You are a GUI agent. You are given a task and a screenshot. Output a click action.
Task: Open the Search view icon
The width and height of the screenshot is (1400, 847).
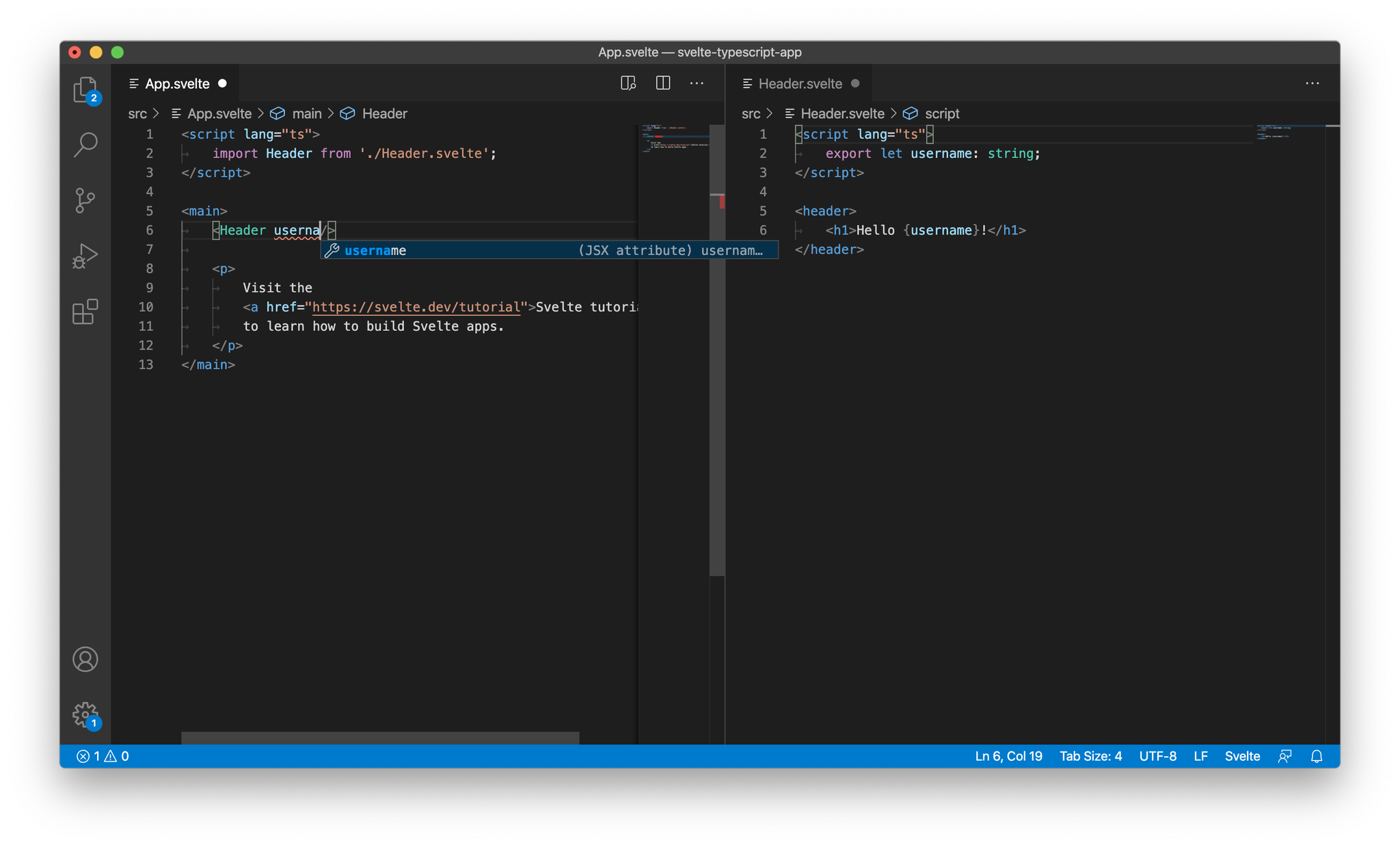[x=85, y=144]
